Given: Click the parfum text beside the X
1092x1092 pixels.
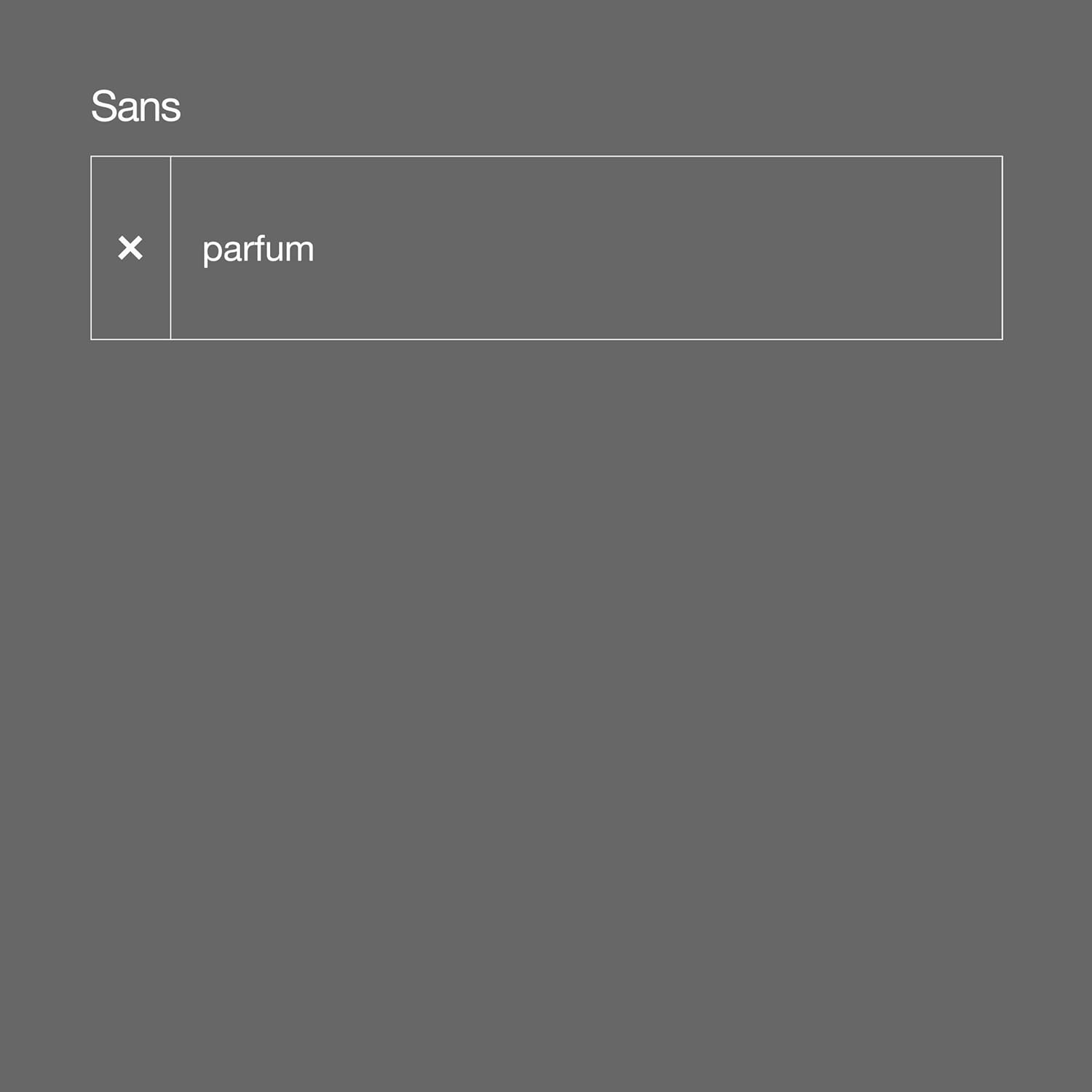Looking at the screenshot, I should (x=258, y=250).
